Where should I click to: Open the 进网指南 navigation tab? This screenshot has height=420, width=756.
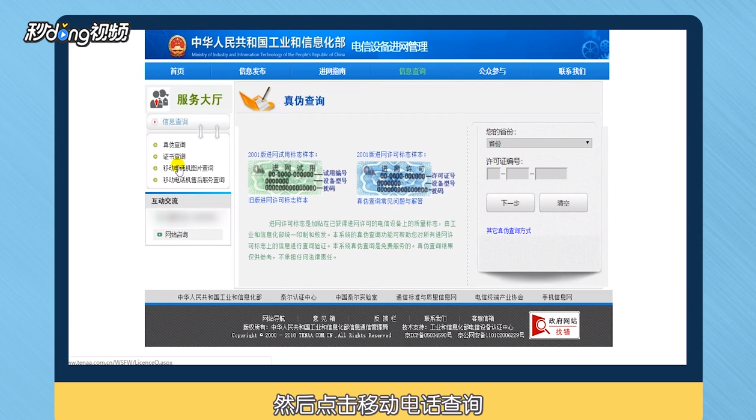(332, 71)
